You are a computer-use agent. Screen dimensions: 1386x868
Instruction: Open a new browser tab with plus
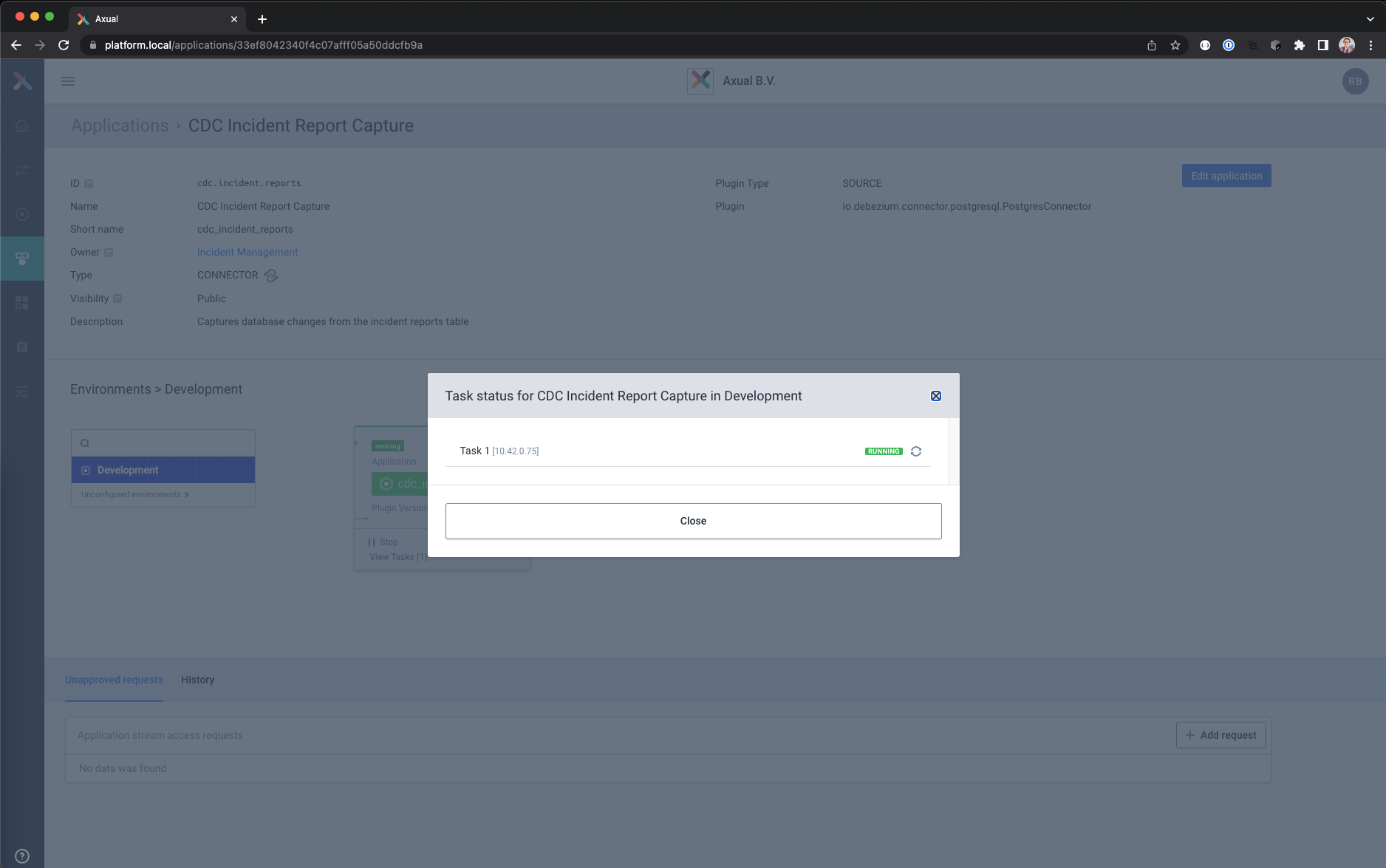tap(262, 19)
